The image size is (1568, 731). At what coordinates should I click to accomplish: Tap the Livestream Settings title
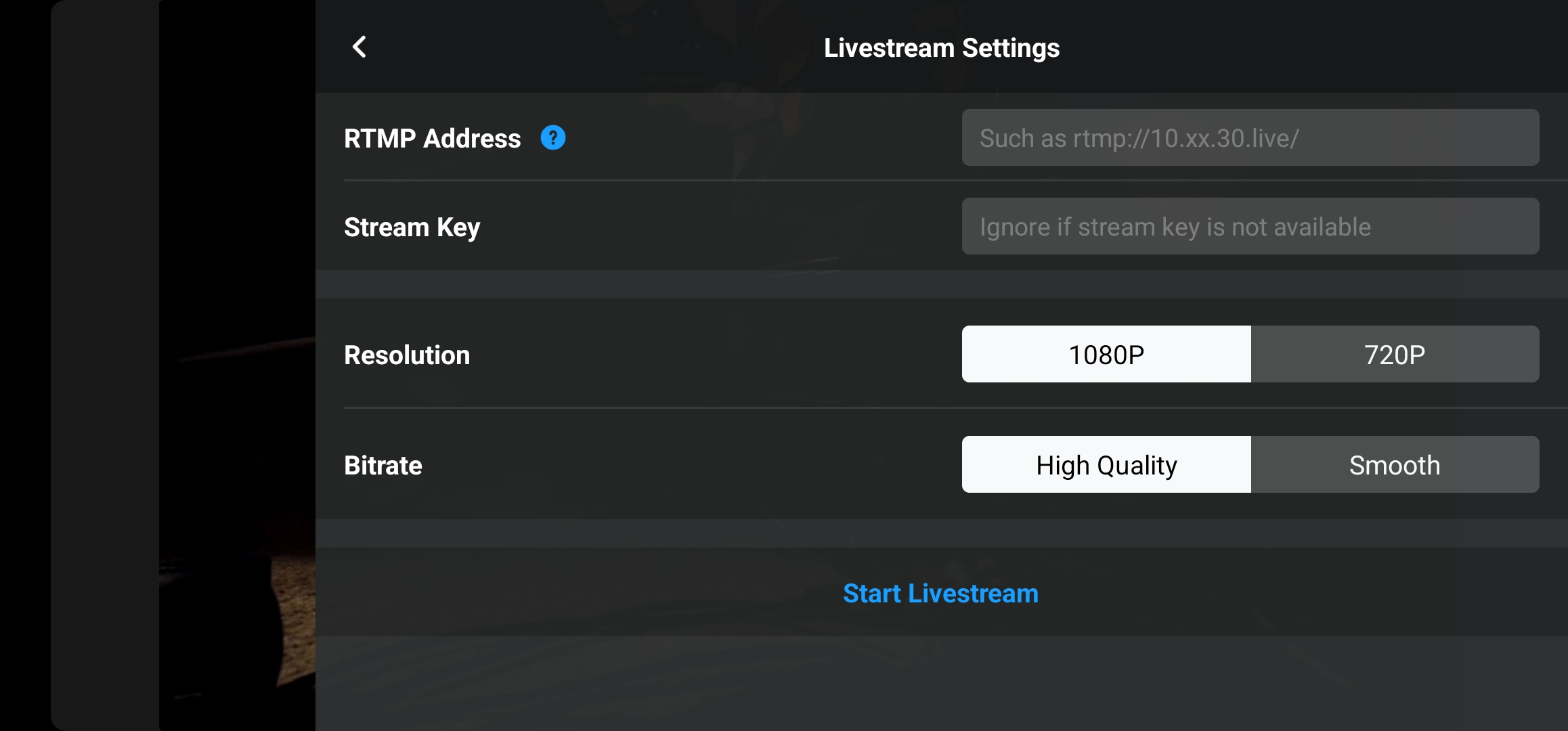coord(941,48)
